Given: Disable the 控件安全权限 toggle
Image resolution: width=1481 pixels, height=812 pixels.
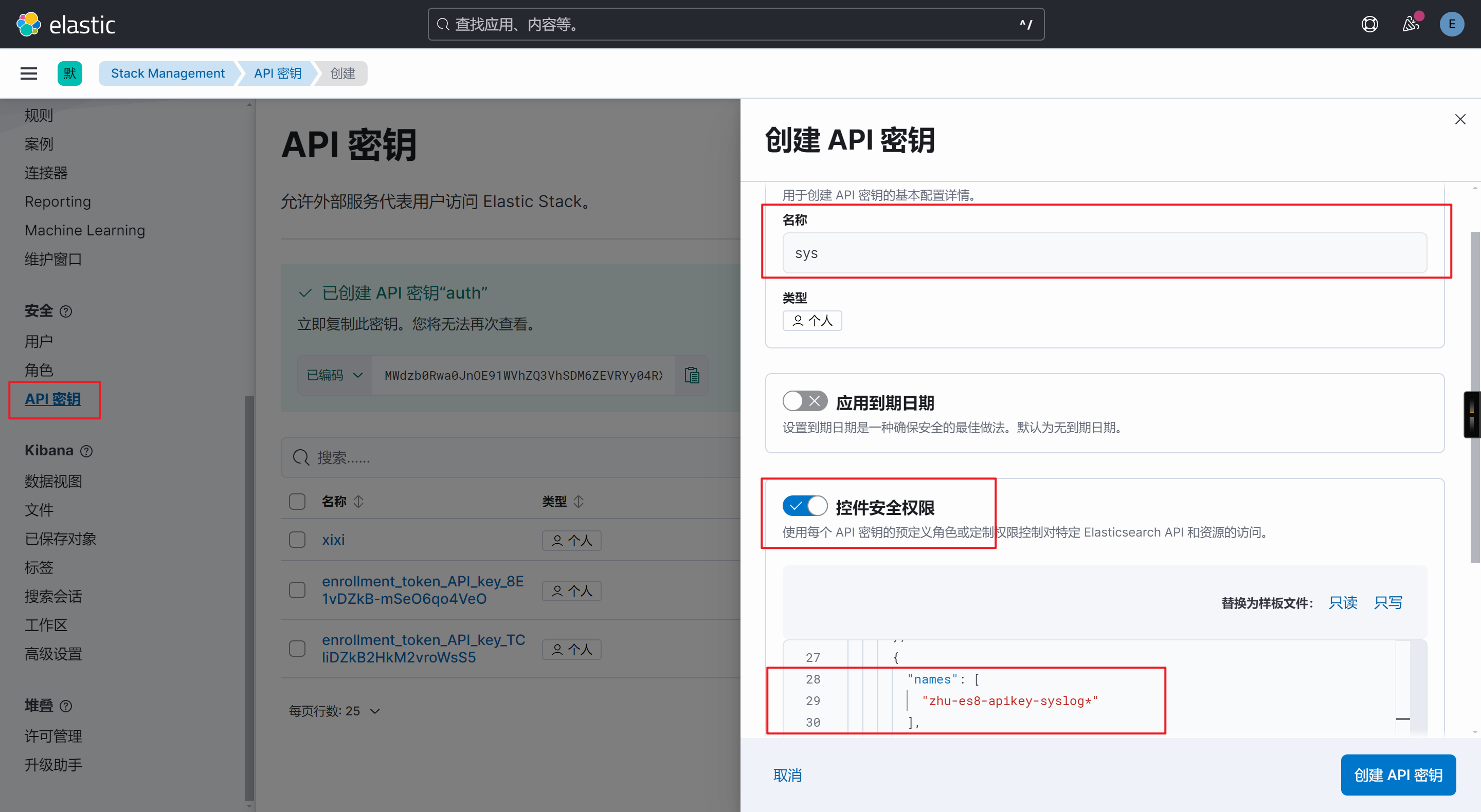Looking at the screenshot, I should (804, 506).
